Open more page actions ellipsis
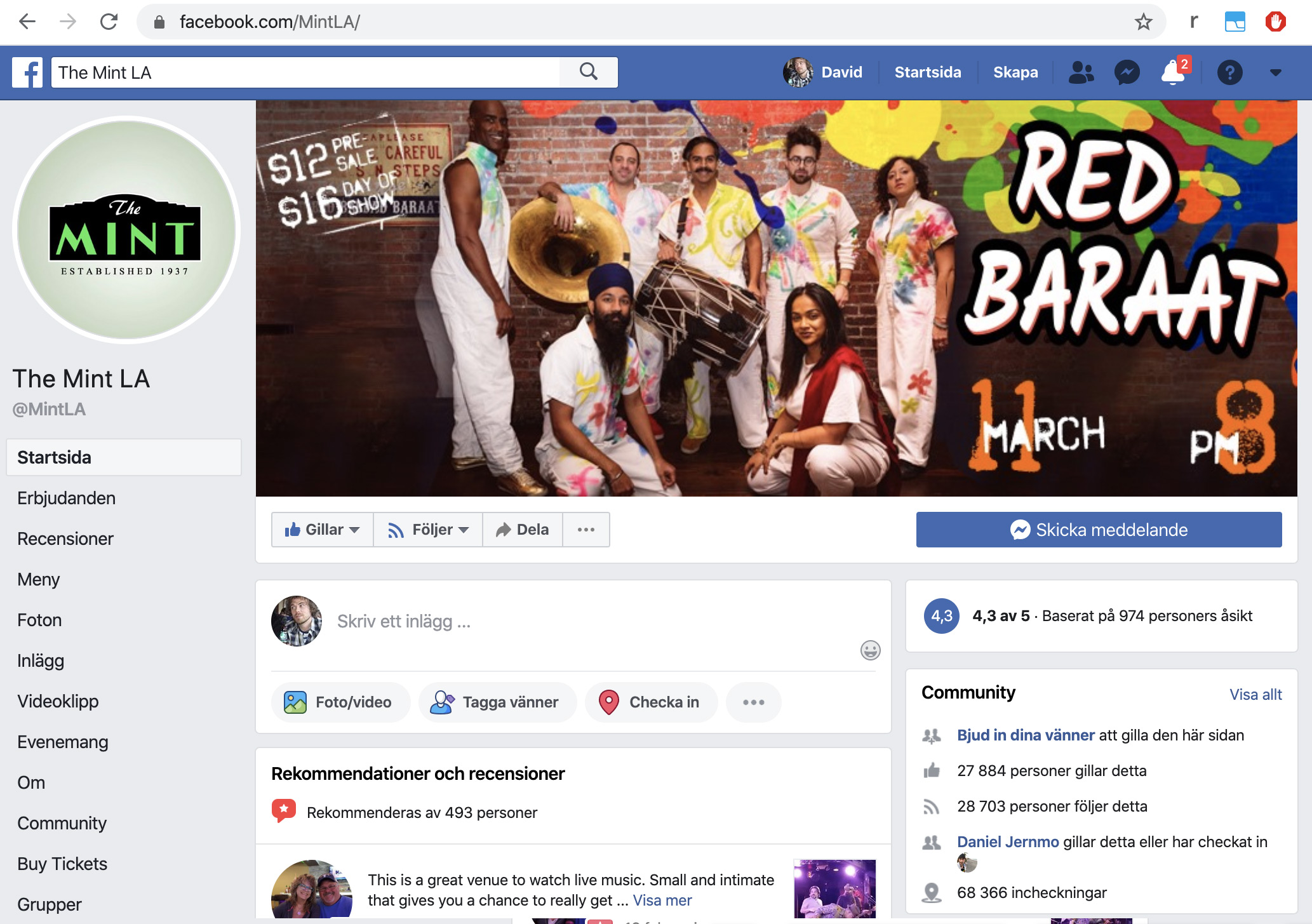1312x924 pixels. (586, 530)
